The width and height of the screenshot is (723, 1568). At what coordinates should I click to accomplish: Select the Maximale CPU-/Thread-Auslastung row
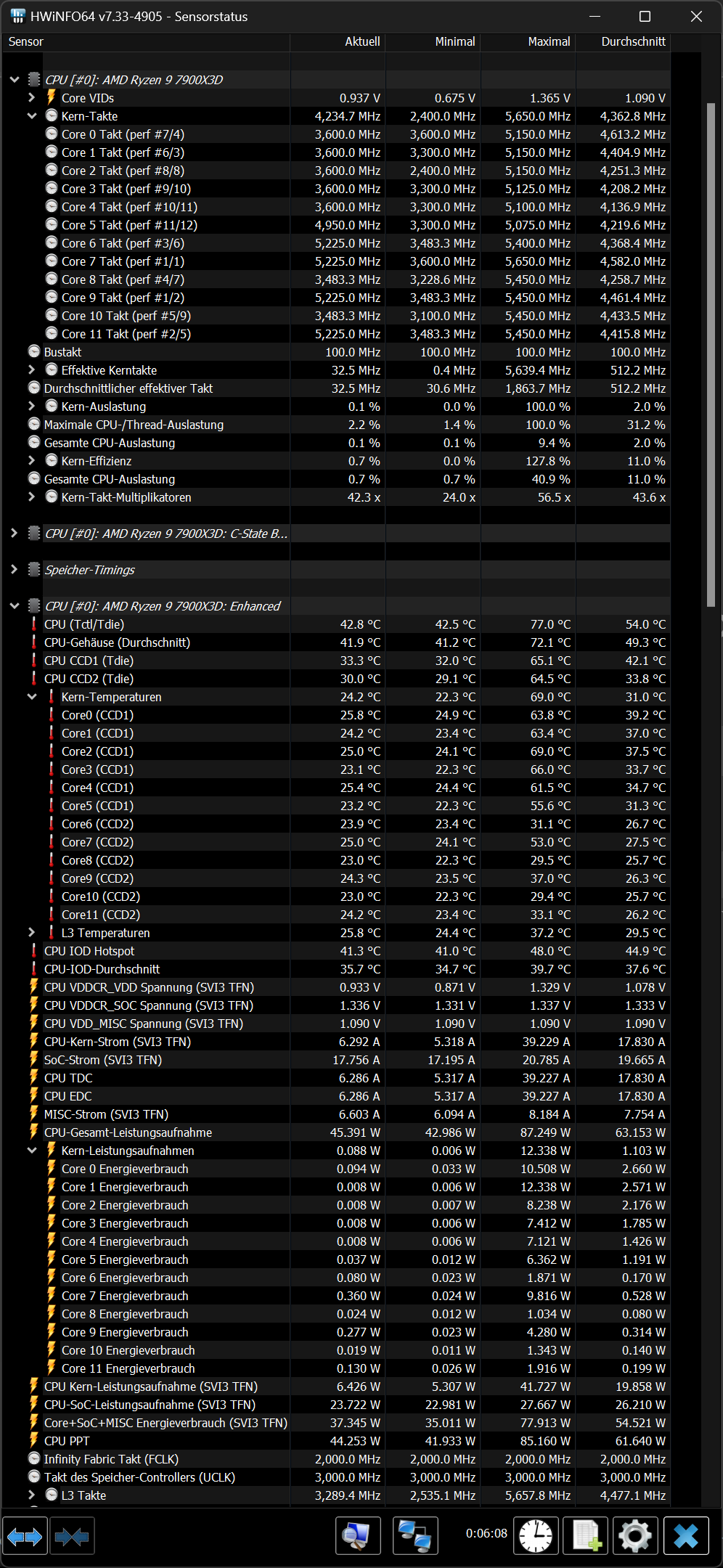336,424
